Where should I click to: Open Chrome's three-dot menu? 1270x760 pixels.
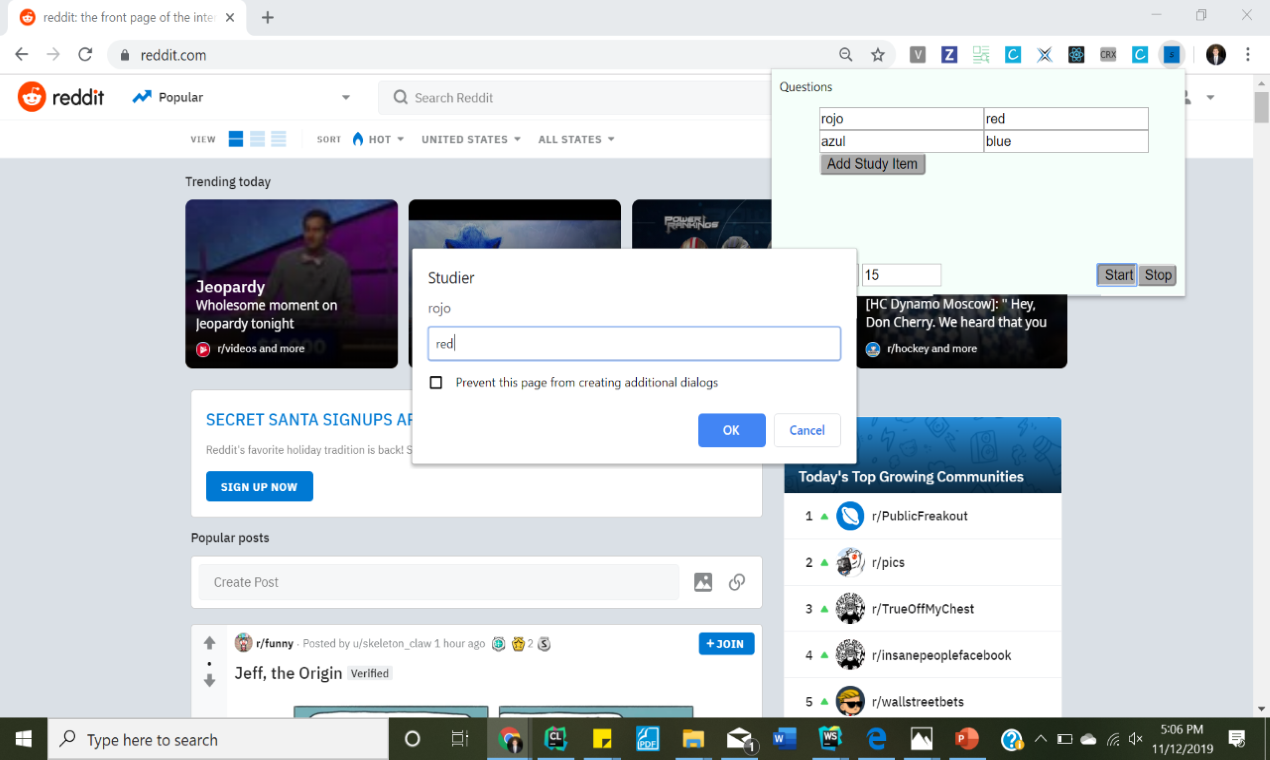tap(1248, 55)
